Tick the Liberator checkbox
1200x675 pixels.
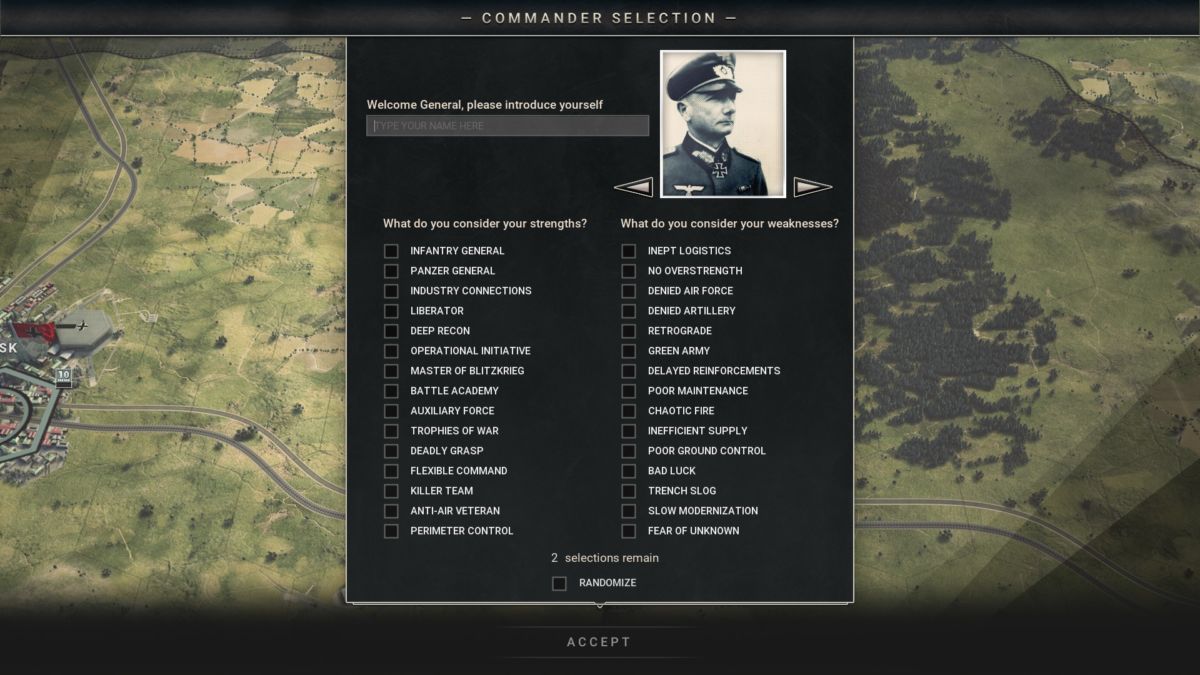point(391,311)
